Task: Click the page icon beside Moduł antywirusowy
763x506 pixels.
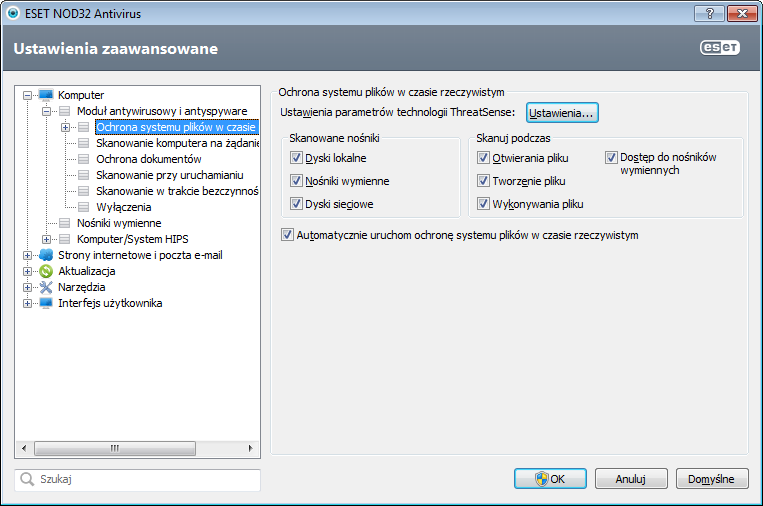Action: (65, 111)
